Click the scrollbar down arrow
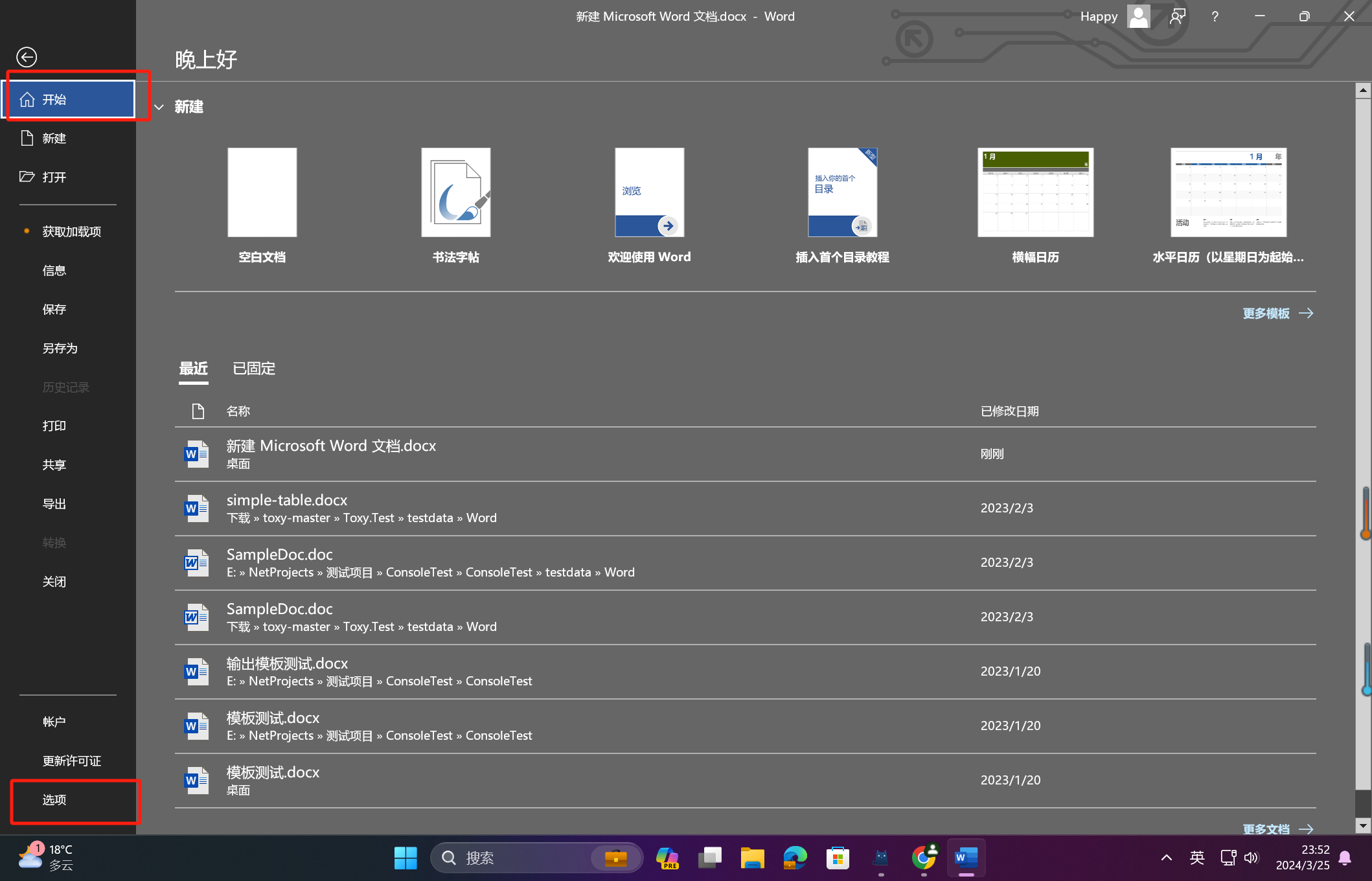This screenshot has height=881, width=1372. click(1363, 826)
